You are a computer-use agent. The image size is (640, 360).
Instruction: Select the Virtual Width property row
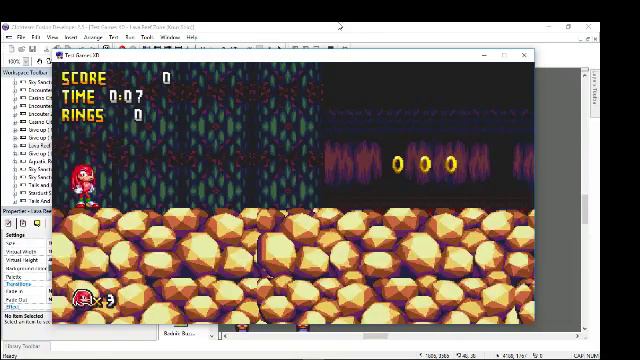pyautogui.click(x=28, y=252)
